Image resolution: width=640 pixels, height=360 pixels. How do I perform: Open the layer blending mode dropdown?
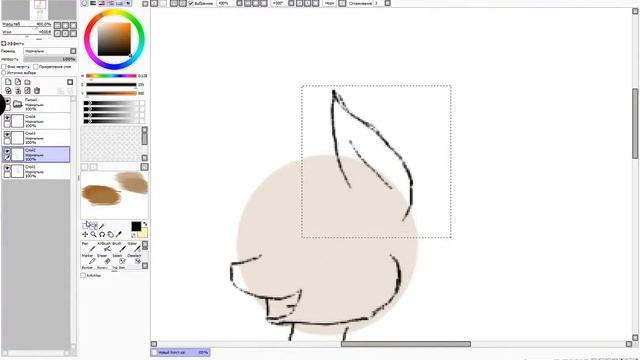(50, 51)
